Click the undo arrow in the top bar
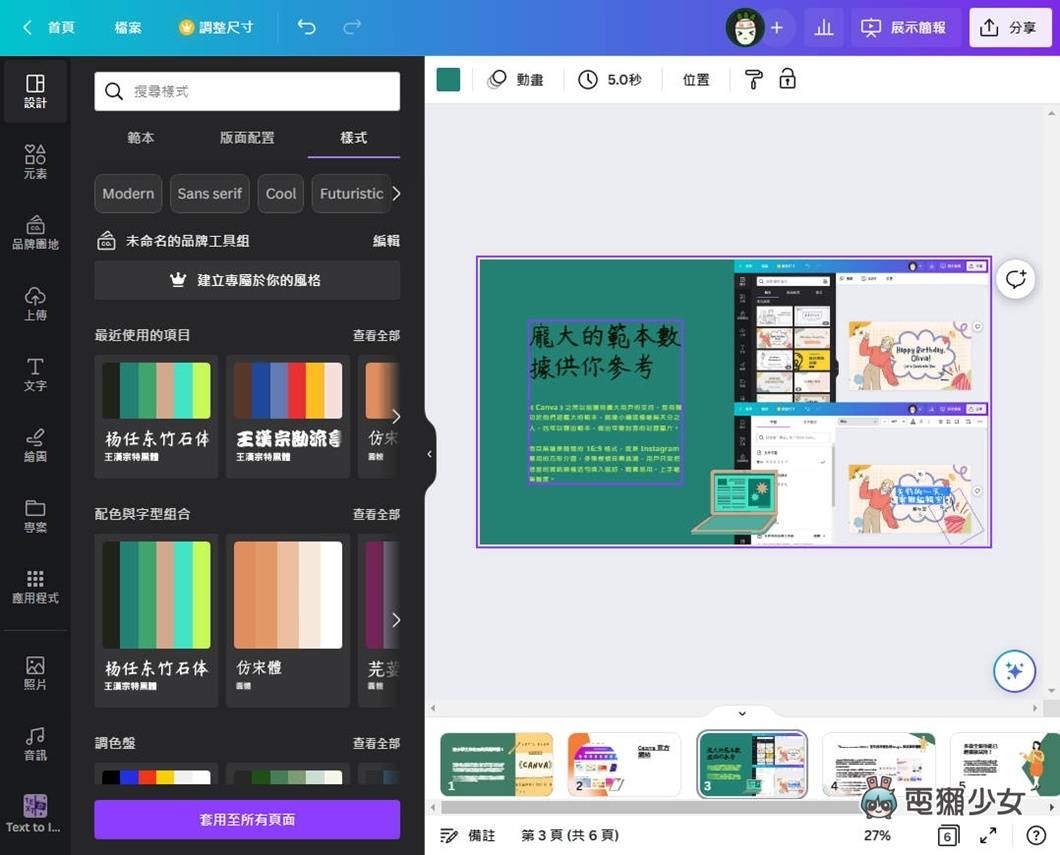 pyautogui.click(x=306, y=27)
